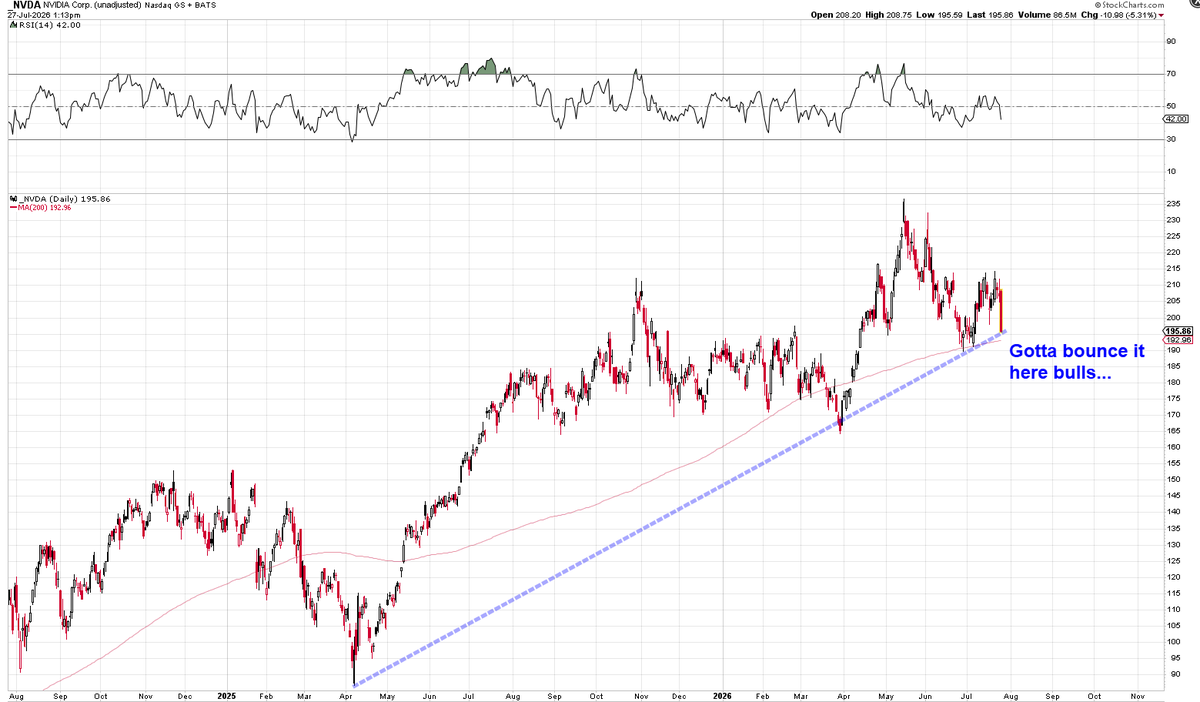The image size is (1200, 702).
Task: Click the 185 price axis label
Action: (1172, 366)
